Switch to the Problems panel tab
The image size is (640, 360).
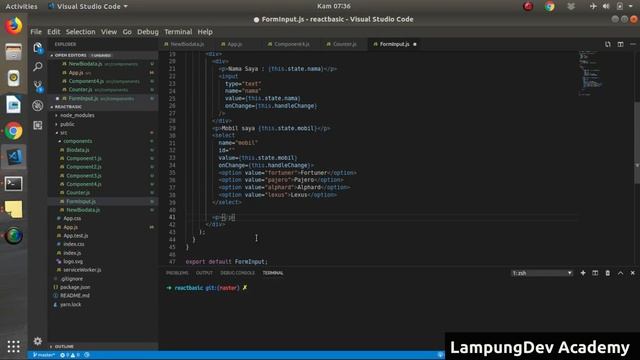click(177, 273)
